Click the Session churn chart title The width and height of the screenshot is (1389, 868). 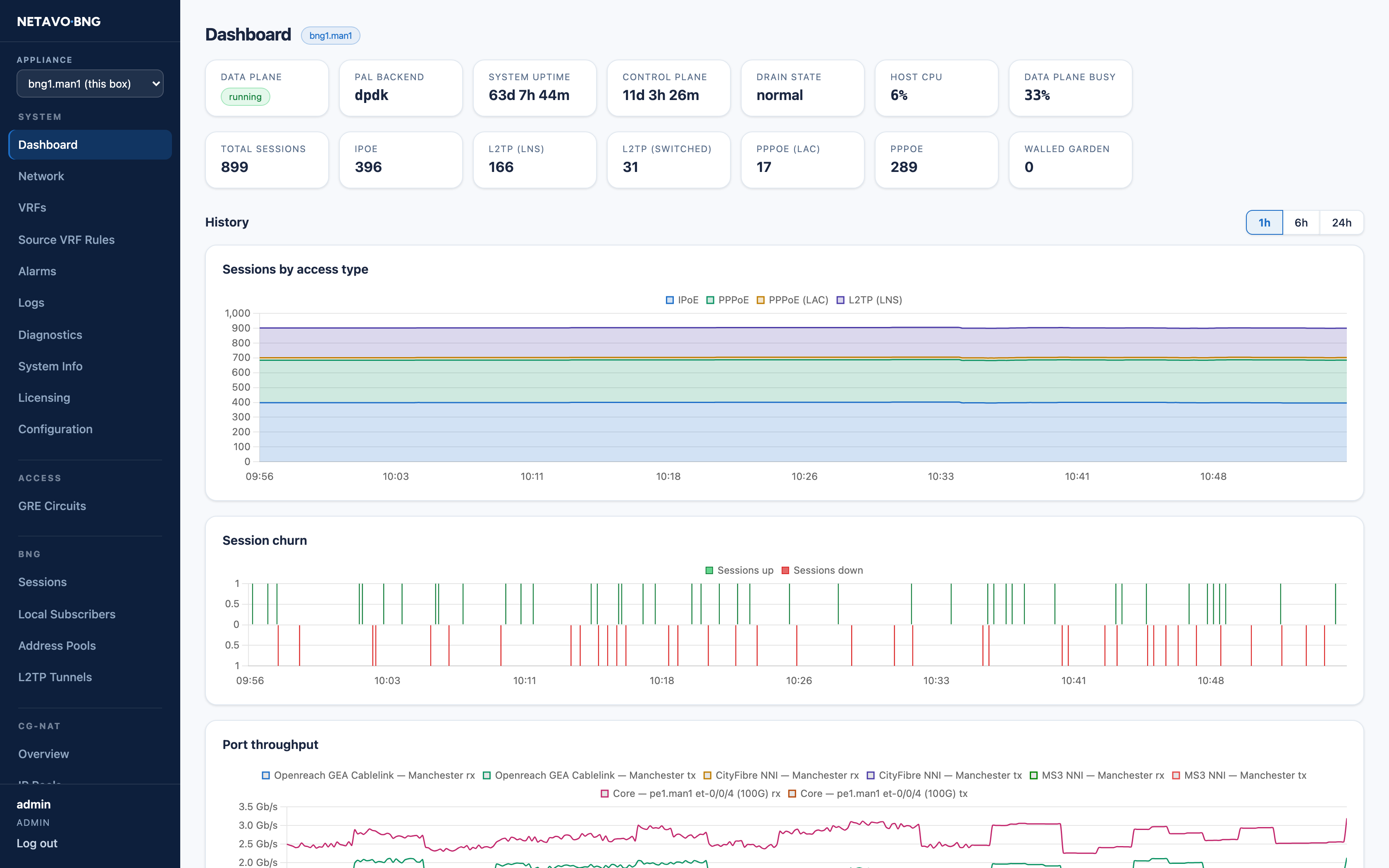265,541
